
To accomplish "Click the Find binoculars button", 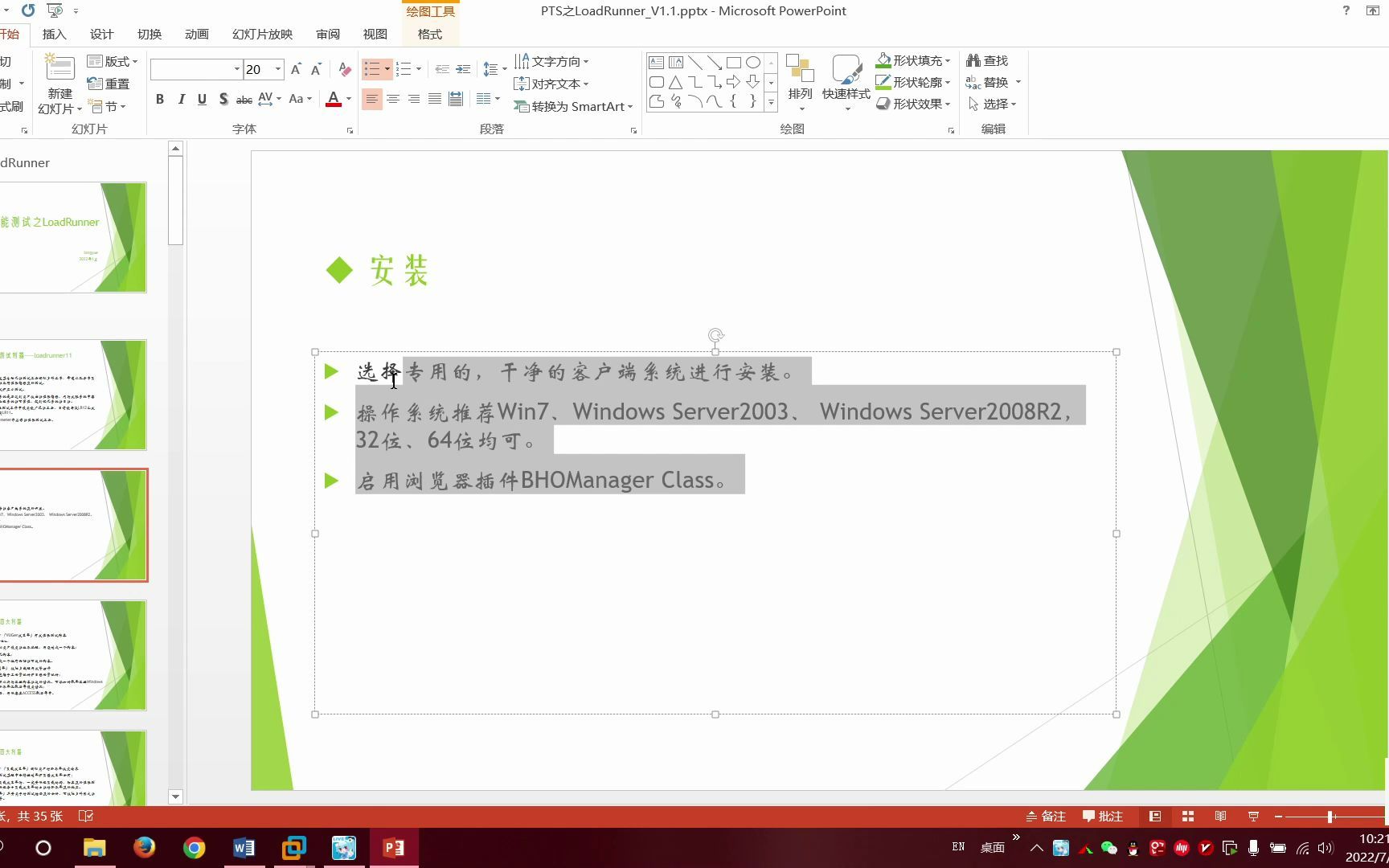I will 987,60.
